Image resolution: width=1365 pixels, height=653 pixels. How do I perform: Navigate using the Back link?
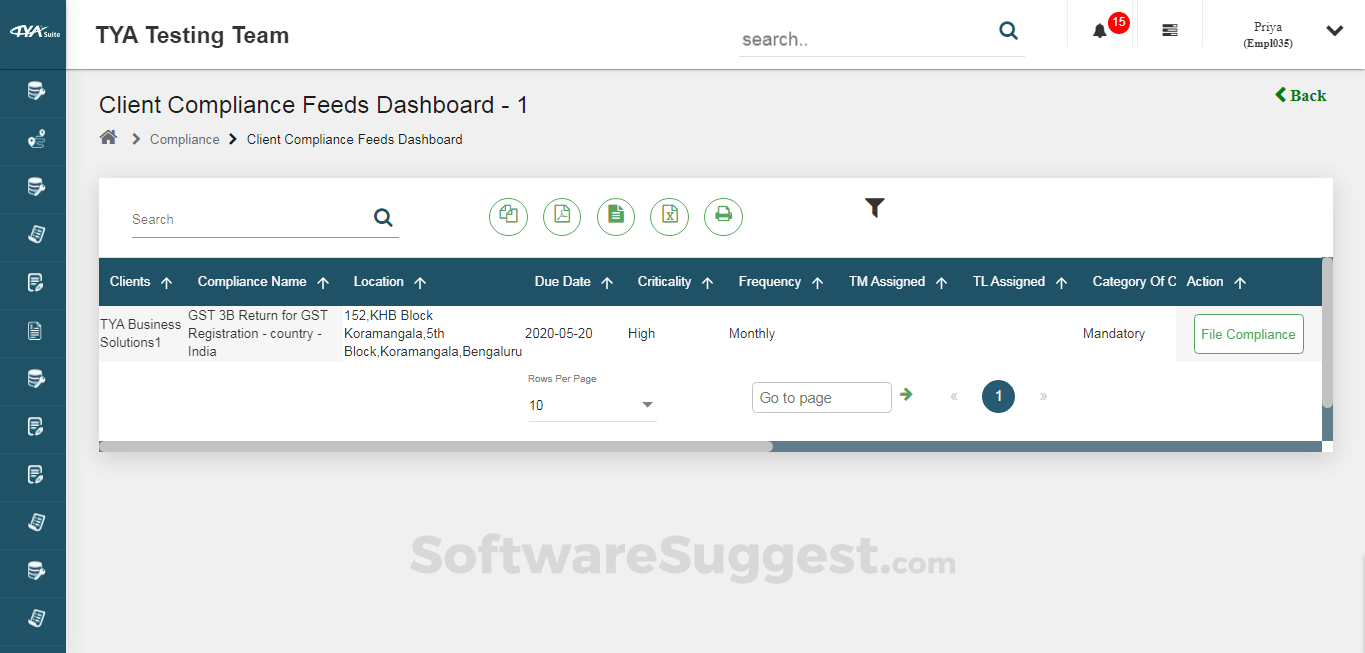tap(1300, 95)
